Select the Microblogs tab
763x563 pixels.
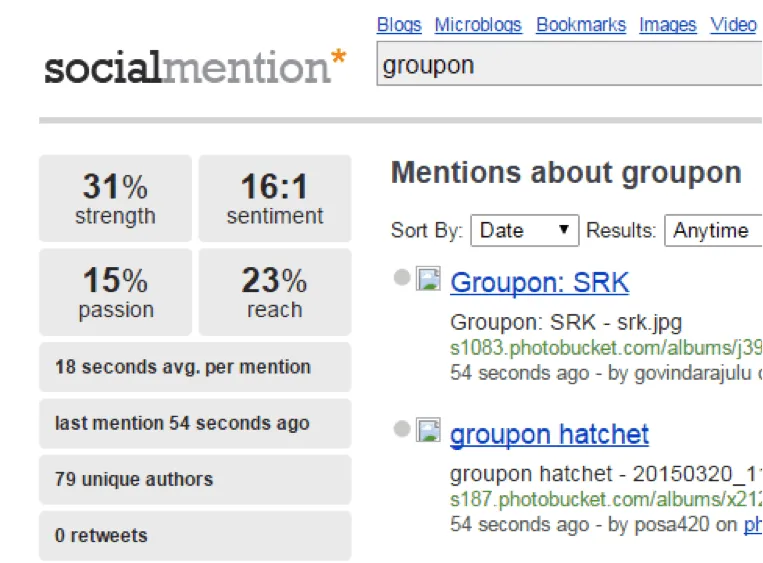(x=478, y=25)
